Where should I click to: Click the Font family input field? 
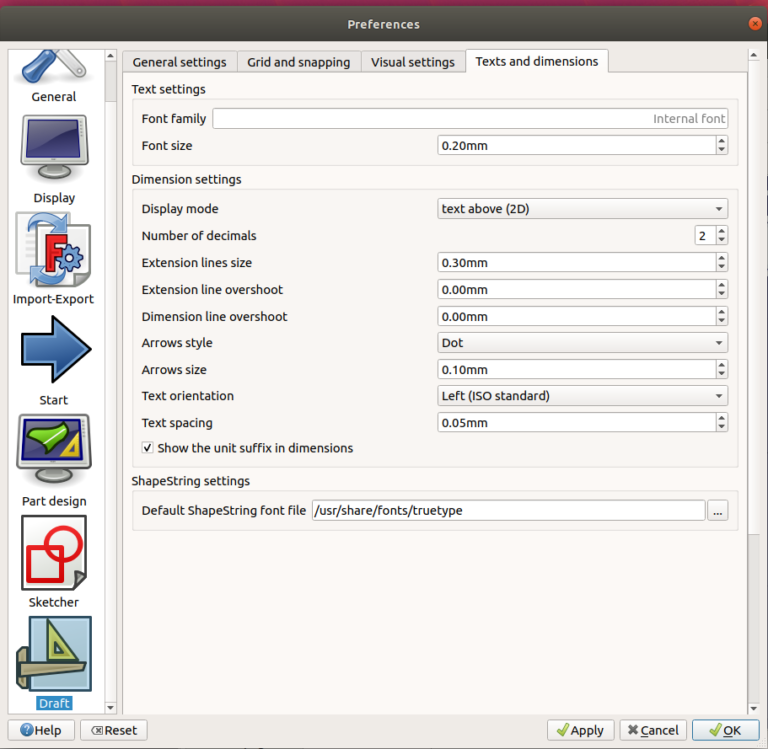470,119
